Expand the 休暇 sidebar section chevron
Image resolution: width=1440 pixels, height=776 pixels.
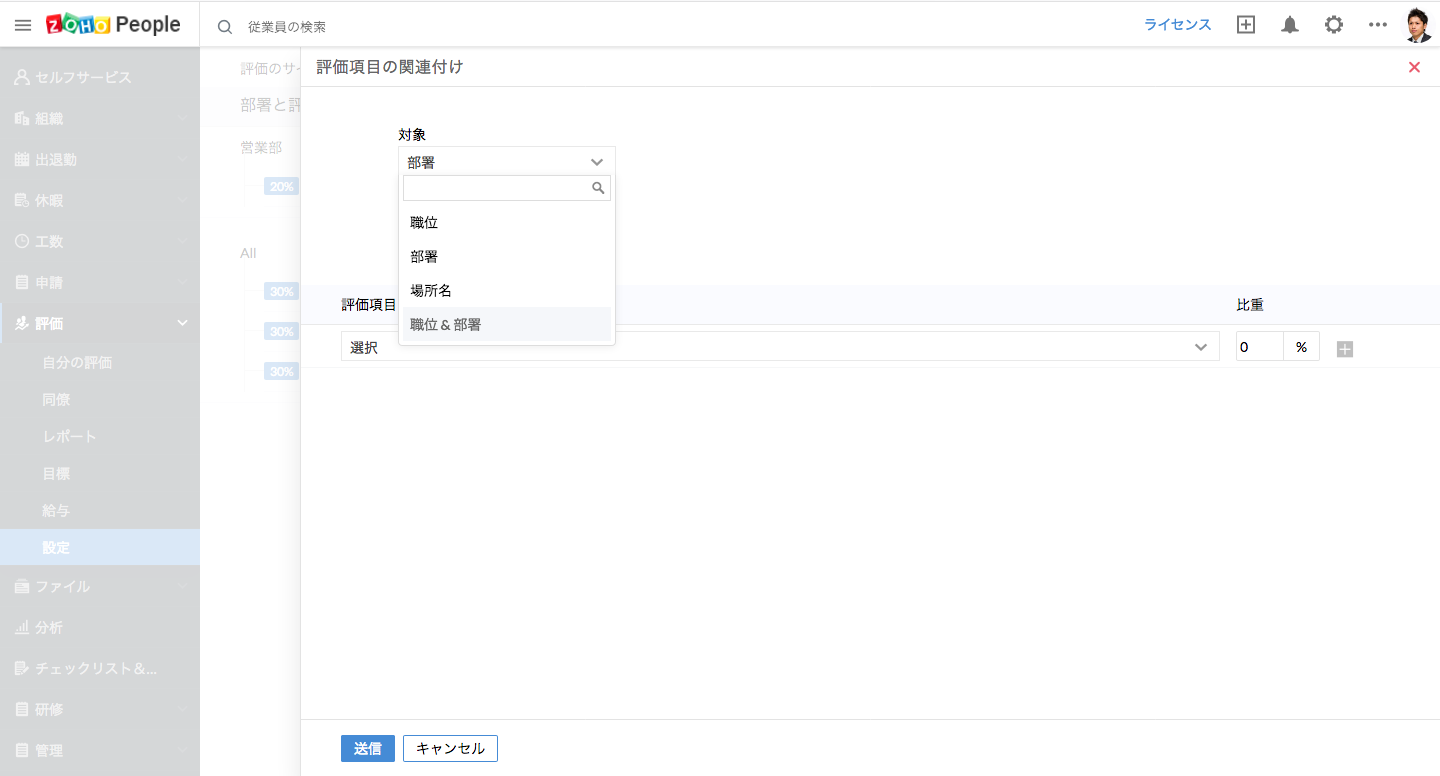click(182, 200)
